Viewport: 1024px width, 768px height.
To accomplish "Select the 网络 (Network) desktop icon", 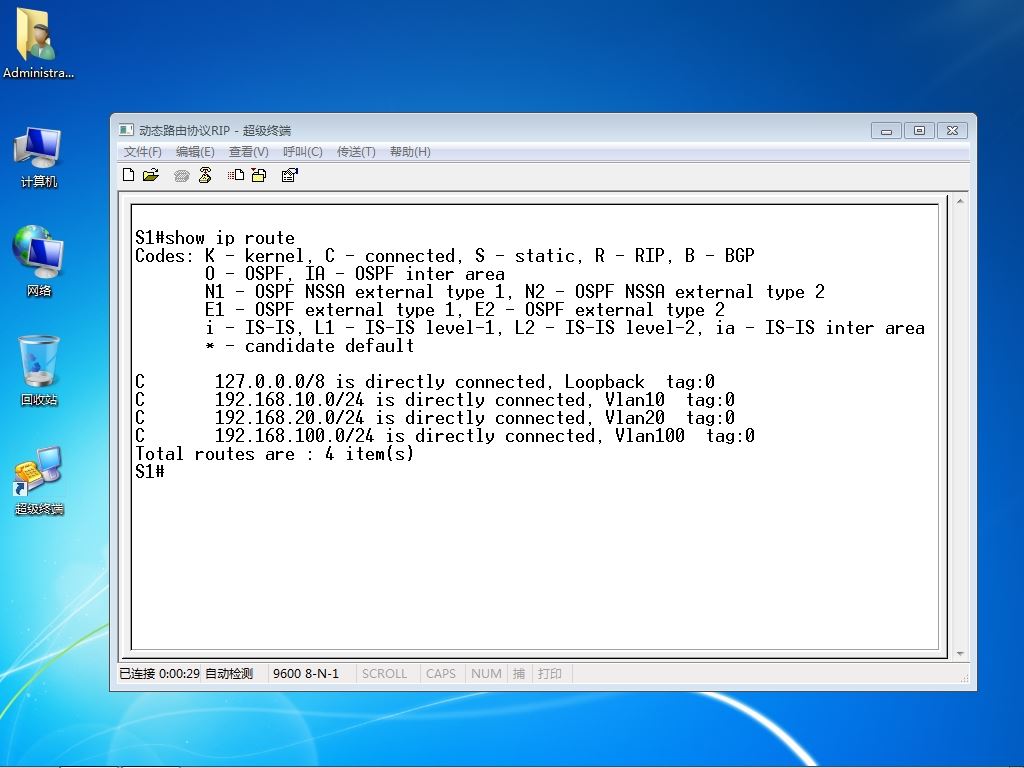I will (38, 261).
